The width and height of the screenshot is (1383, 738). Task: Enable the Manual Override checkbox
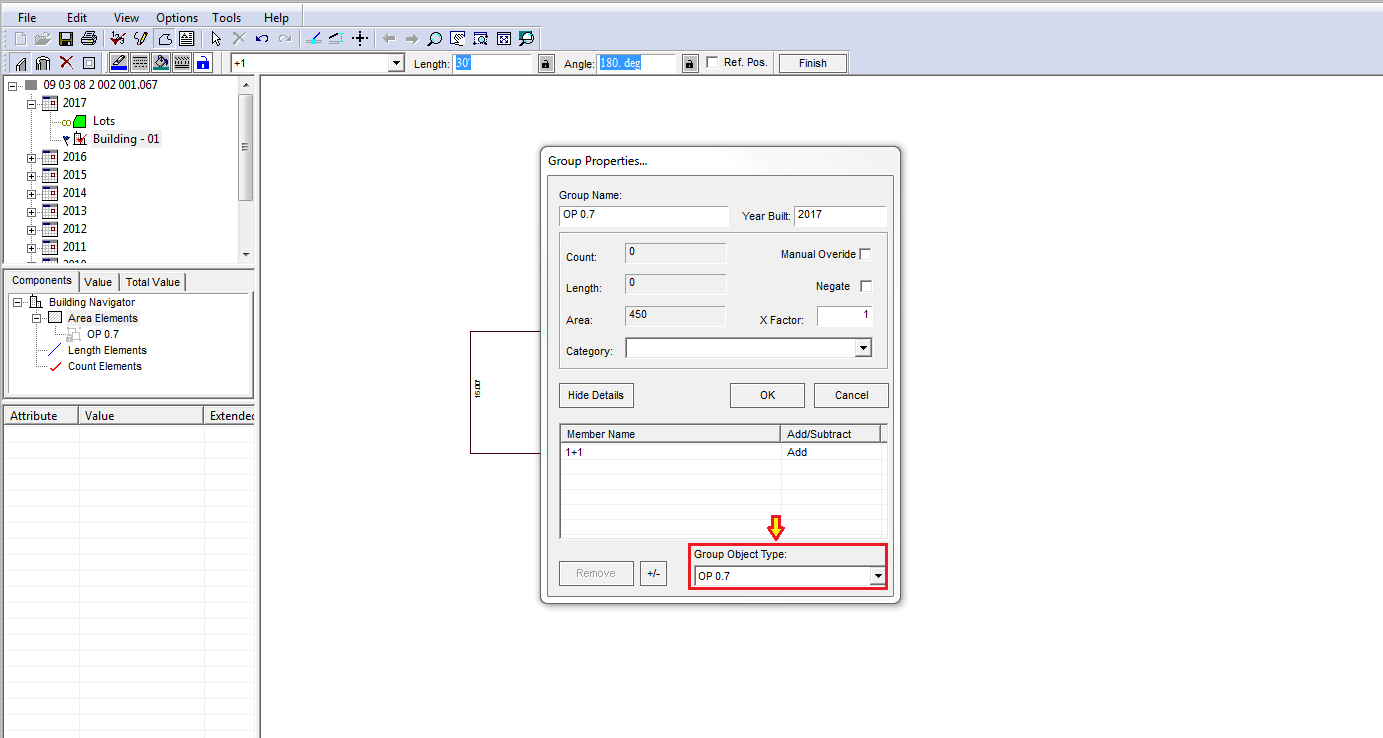tap(866, 254)
